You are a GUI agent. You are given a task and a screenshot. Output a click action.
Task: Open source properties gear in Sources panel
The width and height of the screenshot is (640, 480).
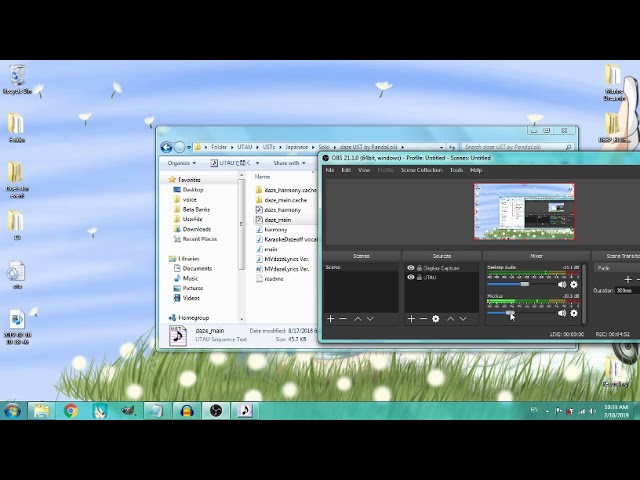[436, 319]
